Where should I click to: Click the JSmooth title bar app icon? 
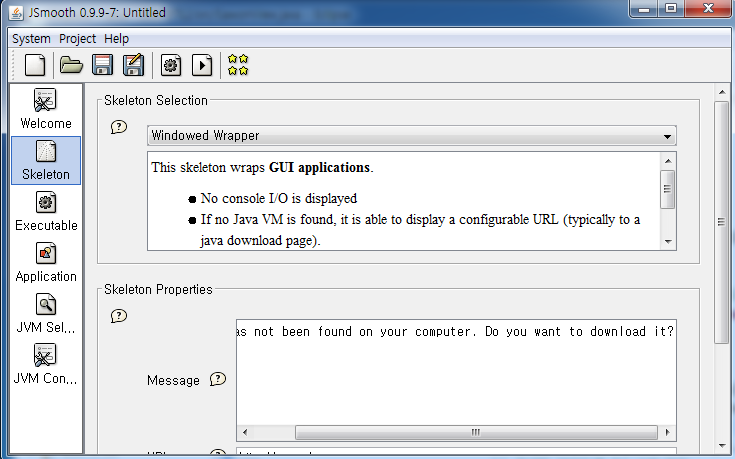click(x=16, y=13)
